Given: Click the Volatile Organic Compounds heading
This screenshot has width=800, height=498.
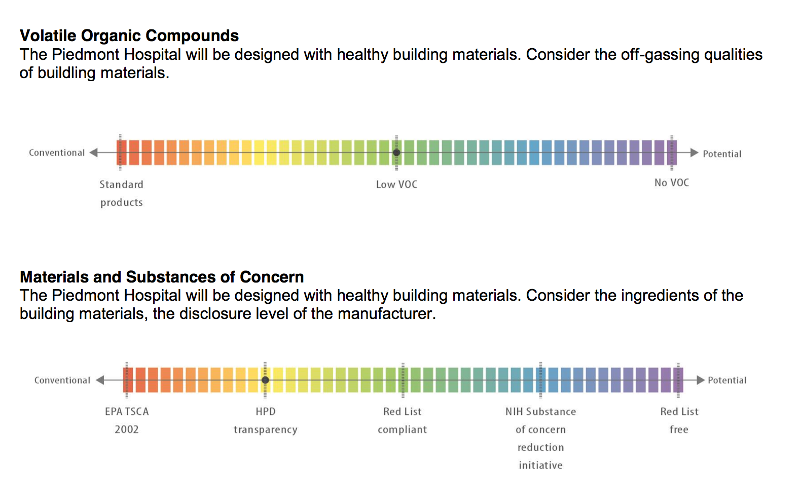Looking at the screenshot, I should pos(129,36).
